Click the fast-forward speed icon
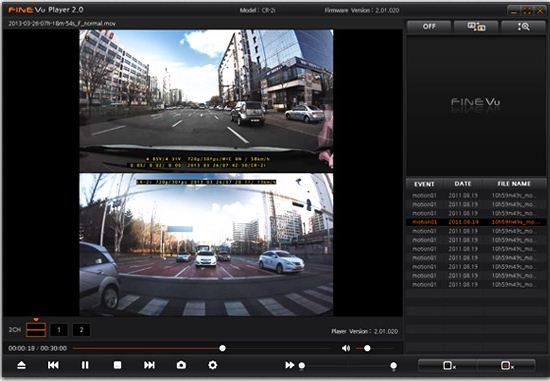The image size is (550, 381). [289, 365]
